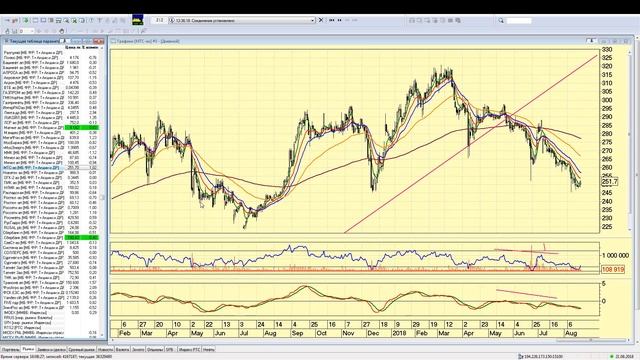Select the ЛУКОЙЛ row in table
This screenshot has height=360, width=640.
click(51, 118)
